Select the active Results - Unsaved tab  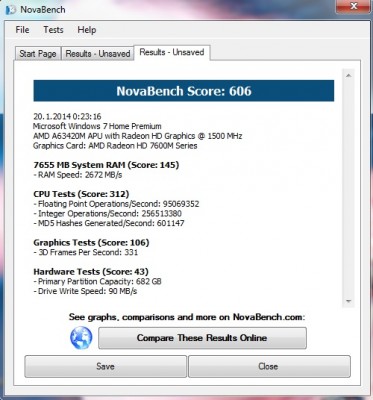172,52
